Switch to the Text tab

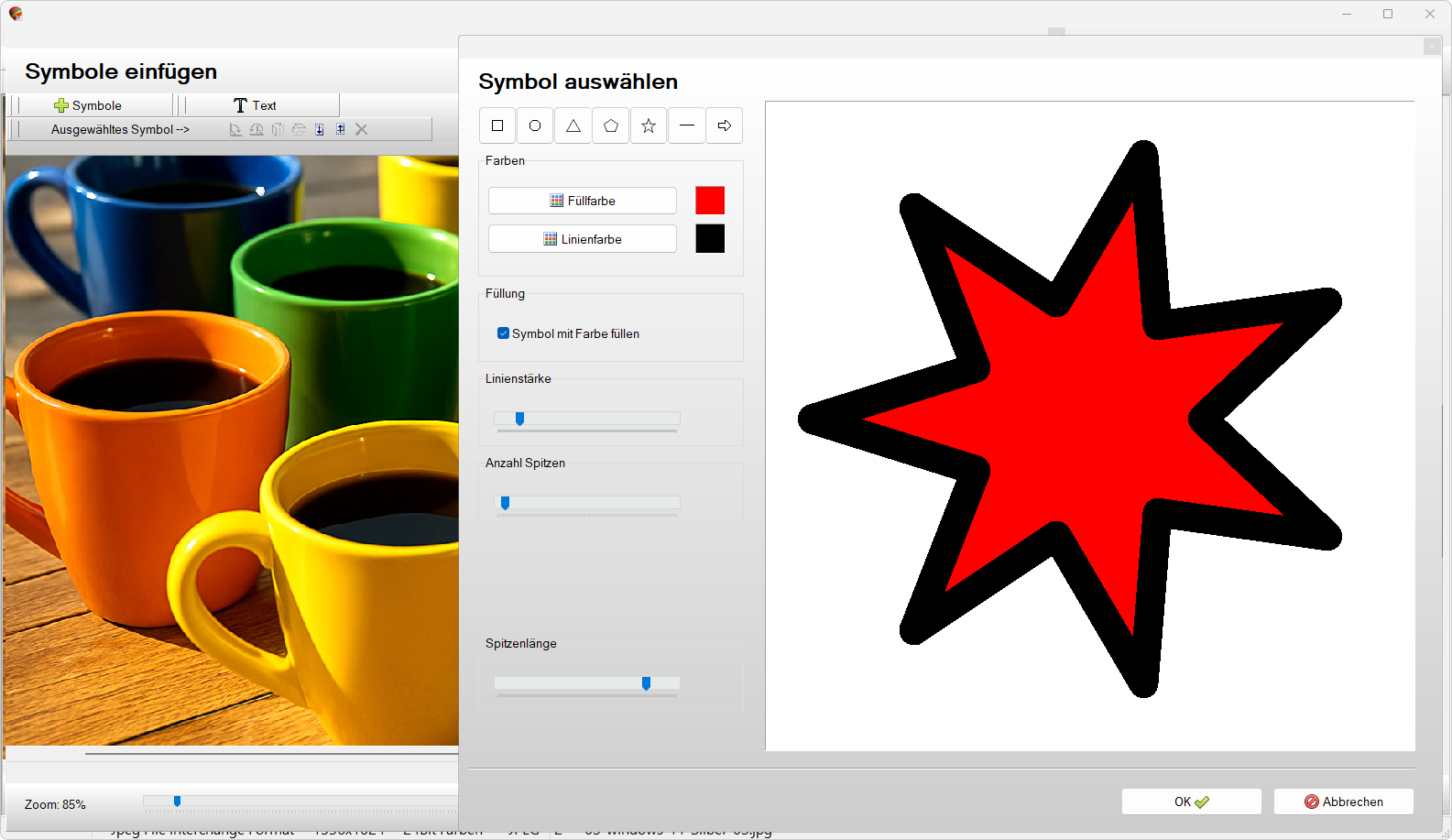click(256, 105)
